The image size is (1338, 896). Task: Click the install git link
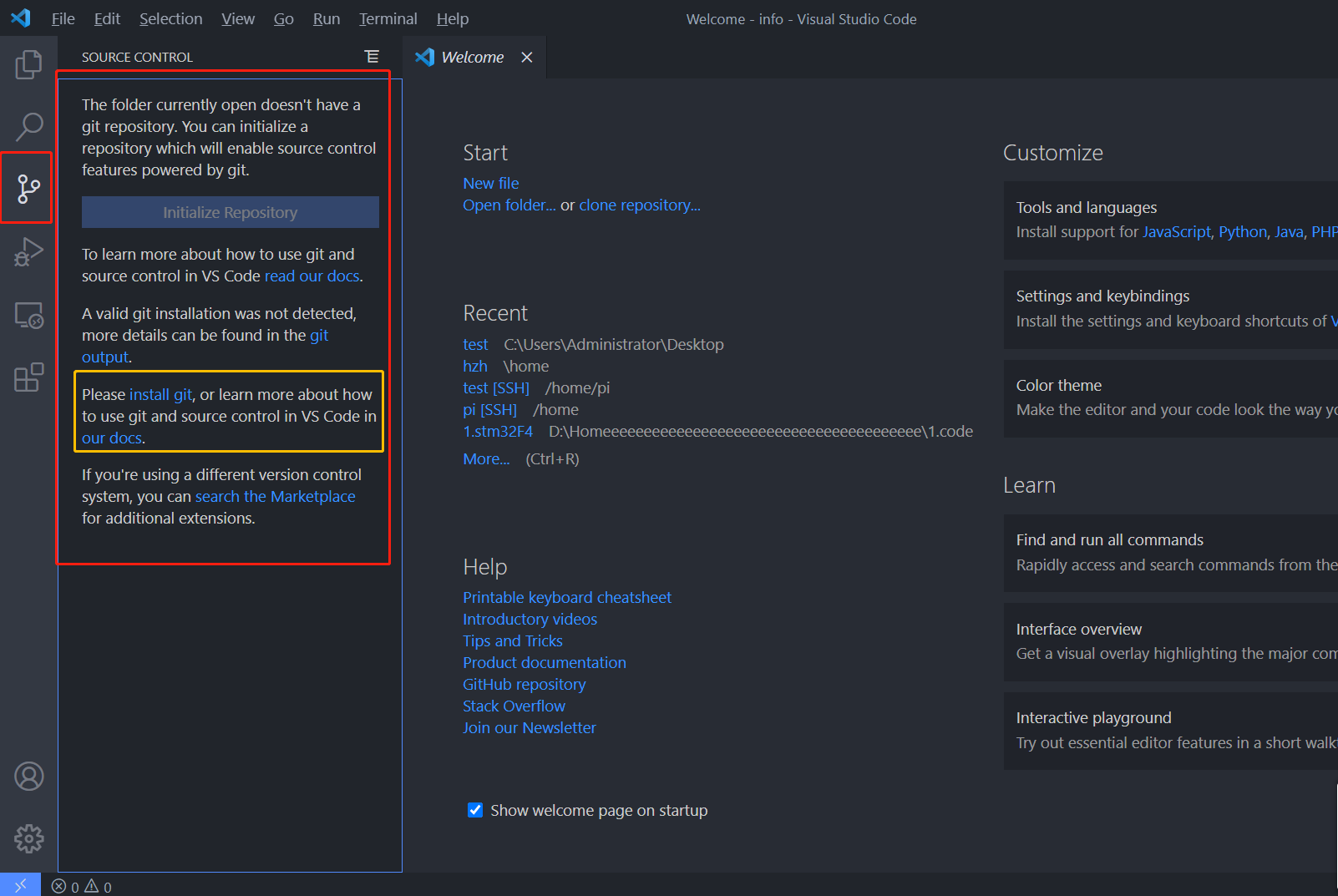tap(160, 394)
